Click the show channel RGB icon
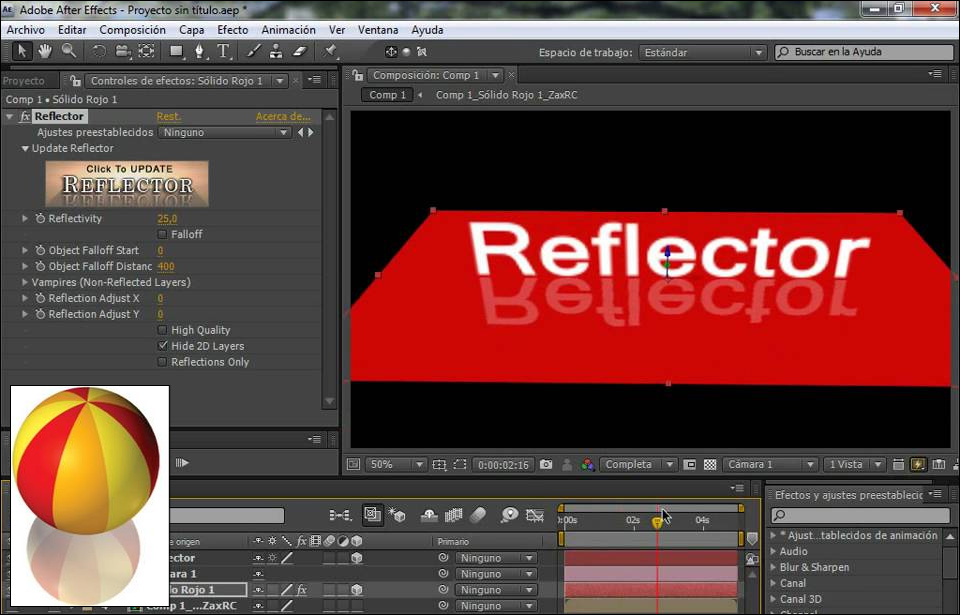Viewport: 960px width, 615px height. 588,465
